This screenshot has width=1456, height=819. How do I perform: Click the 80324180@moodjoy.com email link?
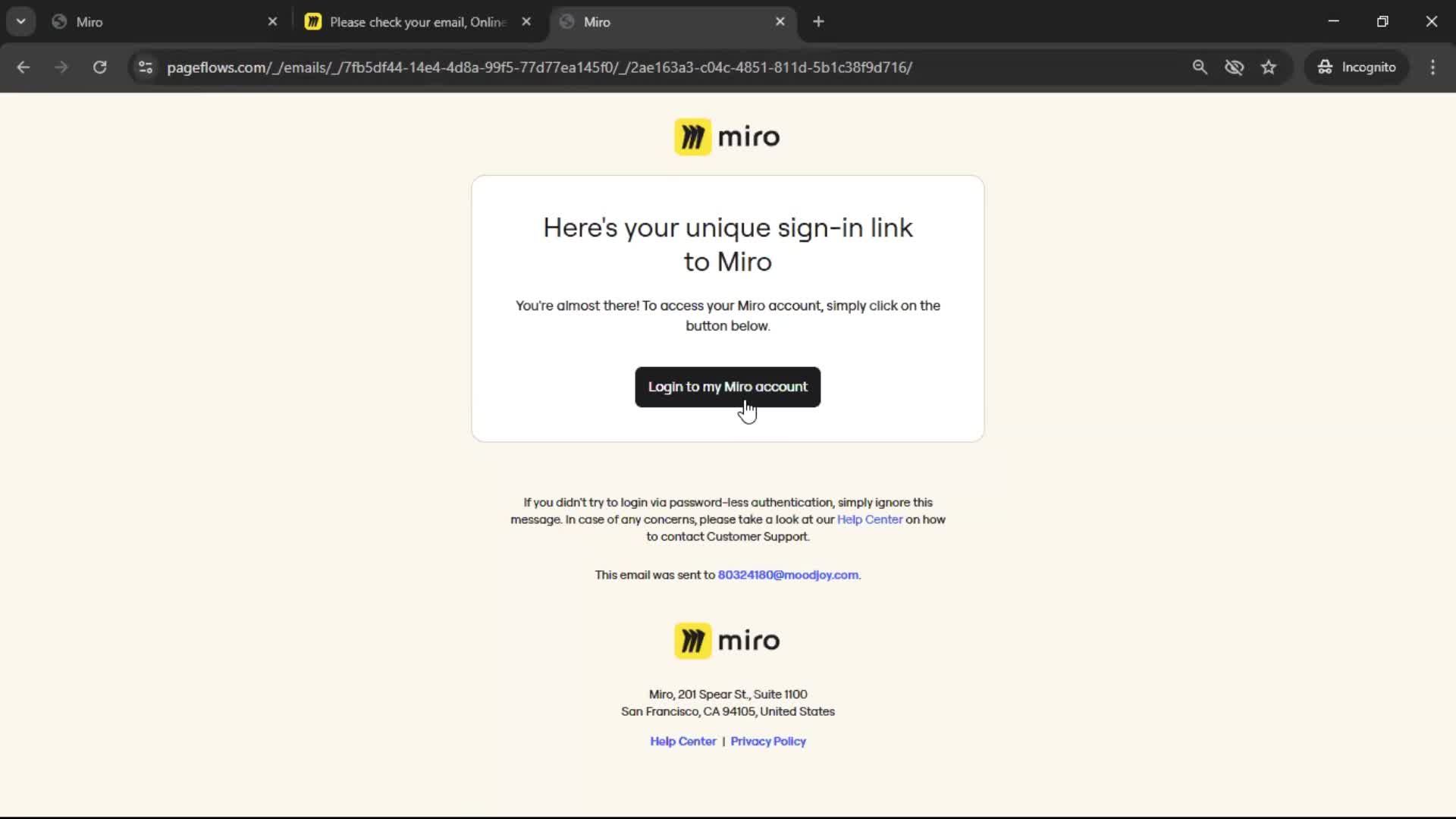pyautogui.click(x=788, y=575)
